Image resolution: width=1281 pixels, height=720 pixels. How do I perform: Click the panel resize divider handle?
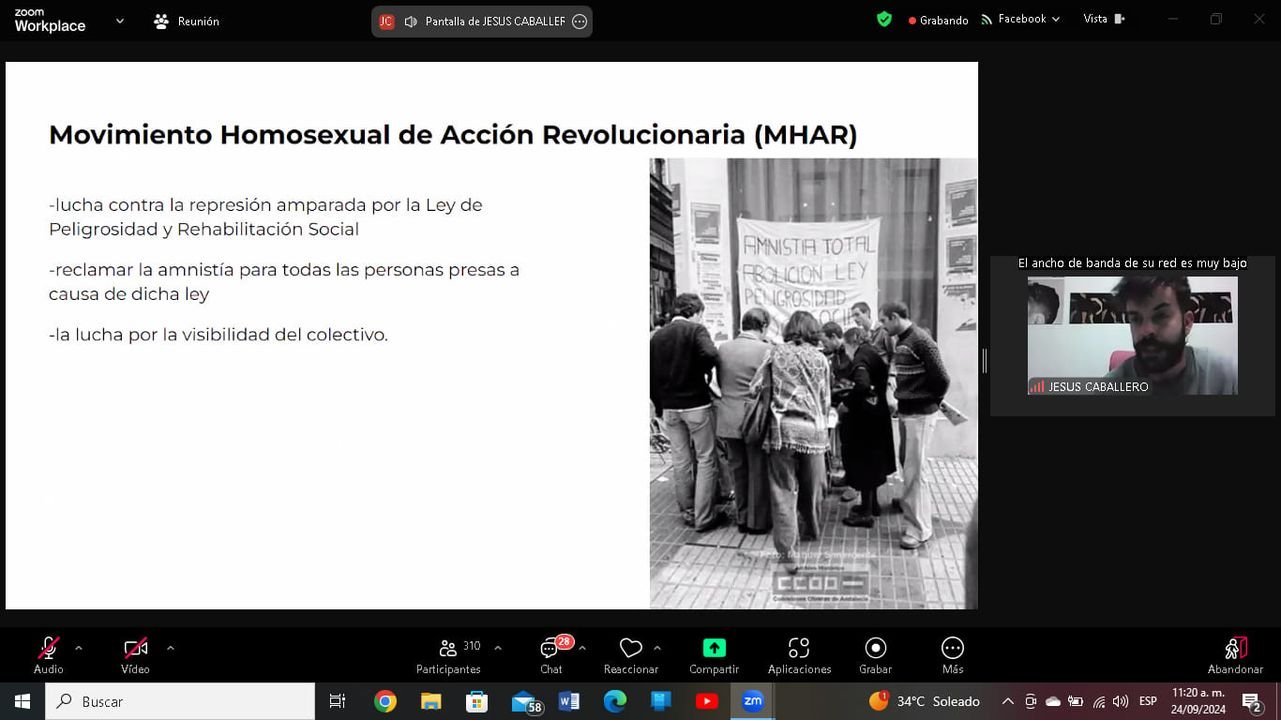(984, 361)
